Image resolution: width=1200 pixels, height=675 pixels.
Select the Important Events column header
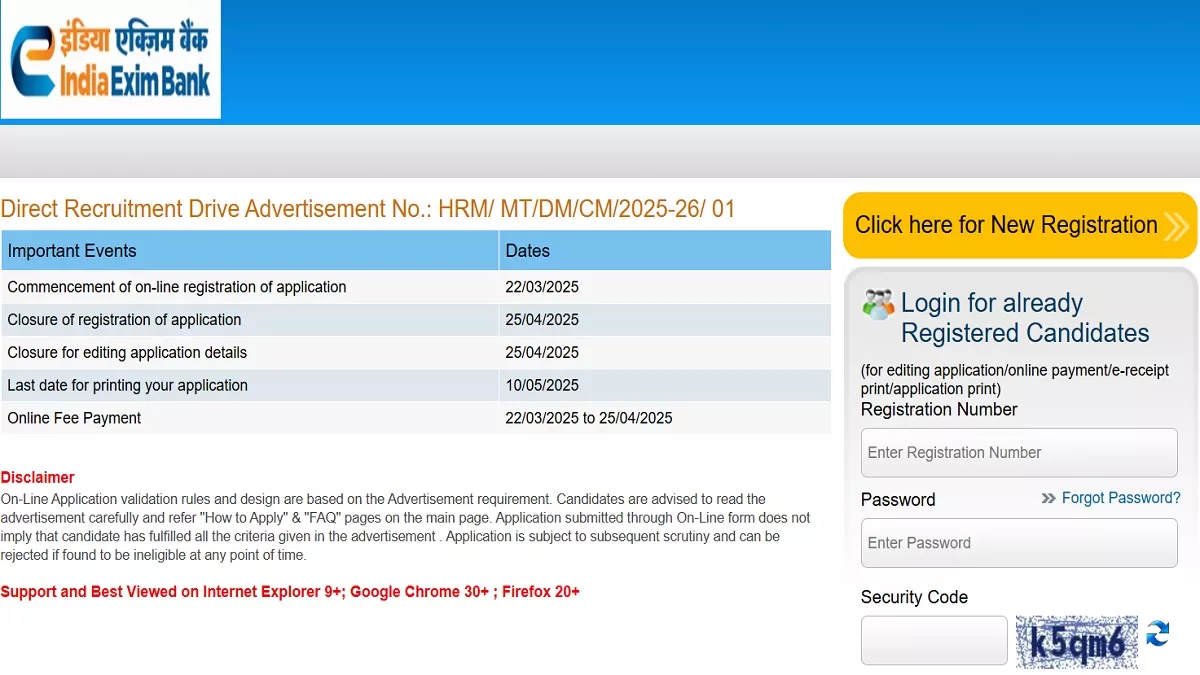tap(72, 251)
